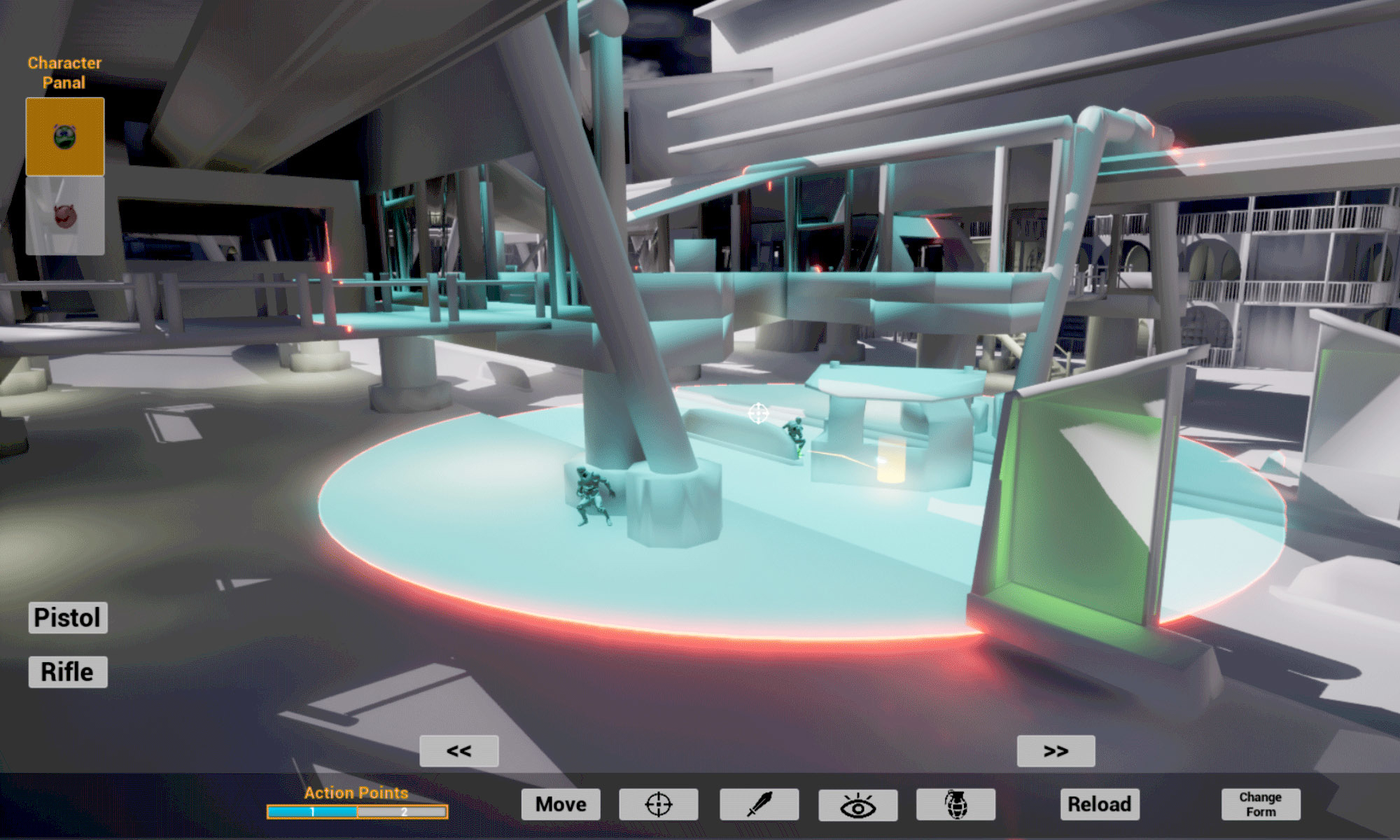Choose the Rifle weapon

[68, 672]
